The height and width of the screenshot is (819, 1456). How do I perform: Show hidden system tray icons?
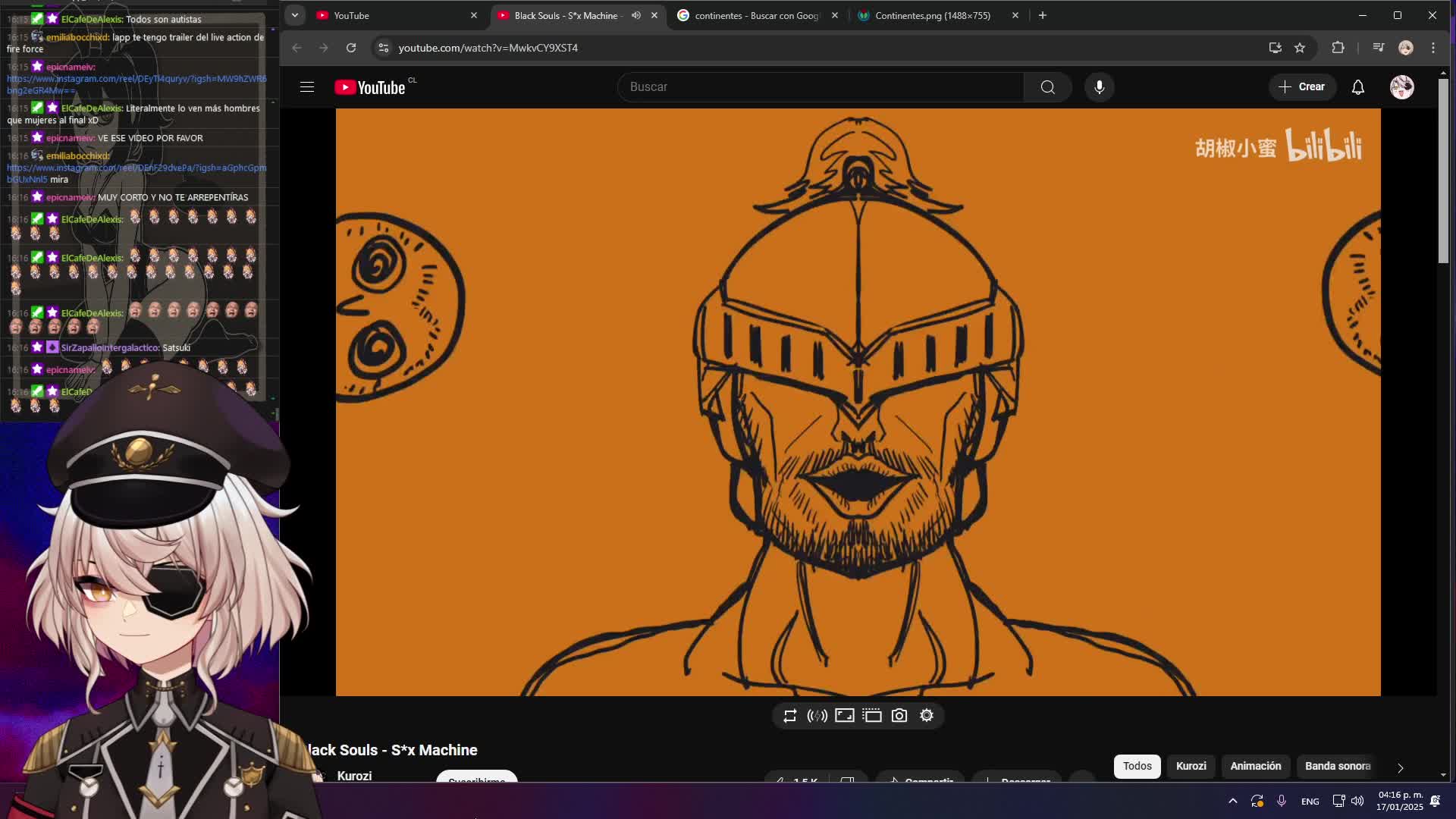(1232, 801)
